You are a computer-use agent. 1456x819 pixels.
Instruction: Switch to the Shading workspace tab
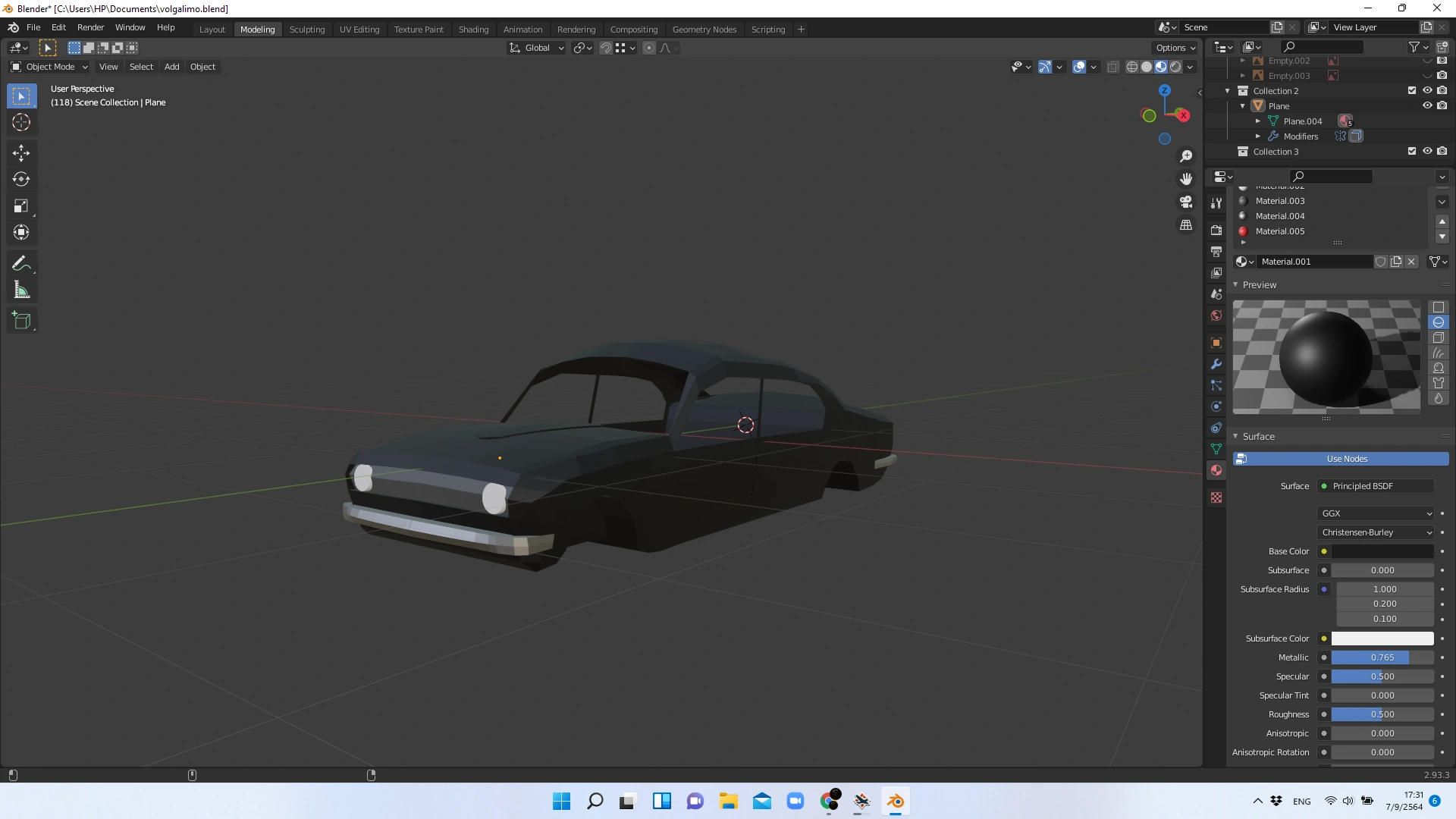[473, 29]
